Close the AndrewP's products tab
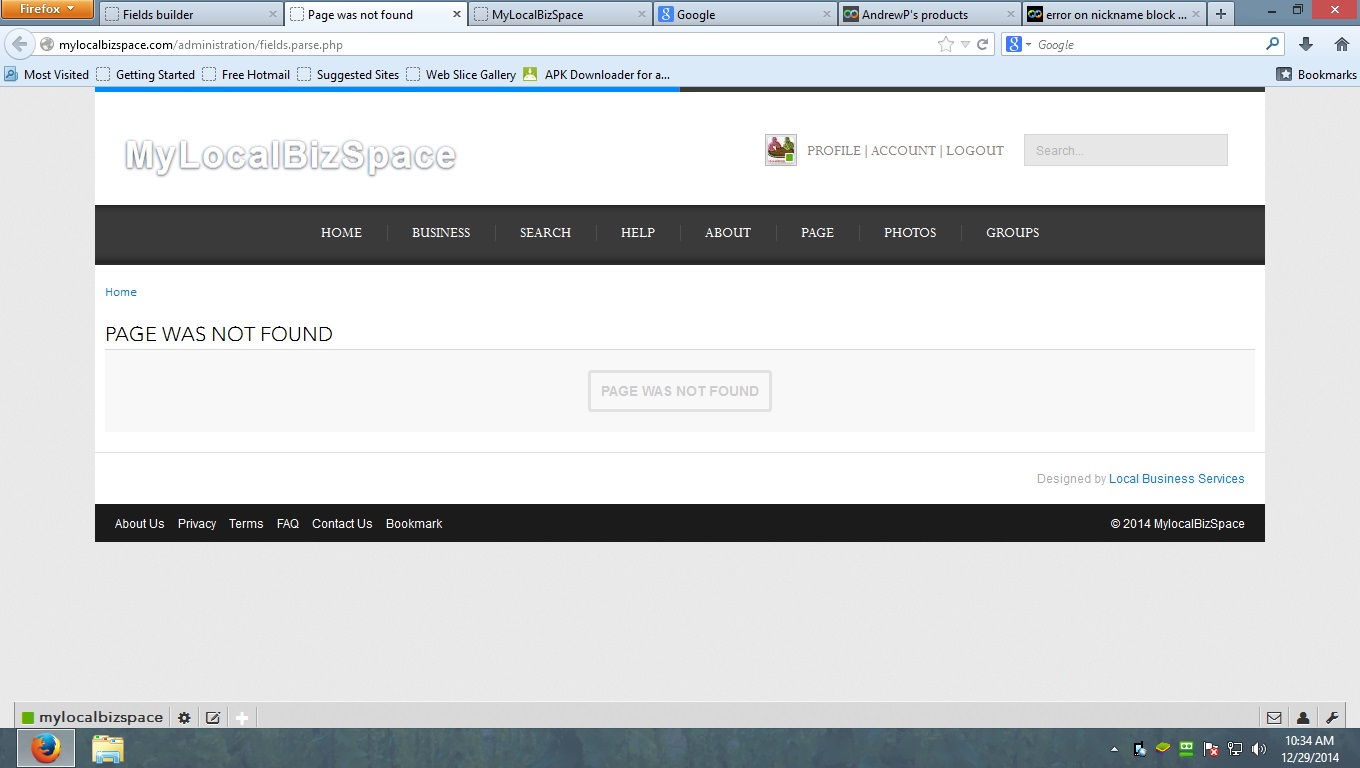This screenshot has width=1360, height=768. tap(1011, 14)
